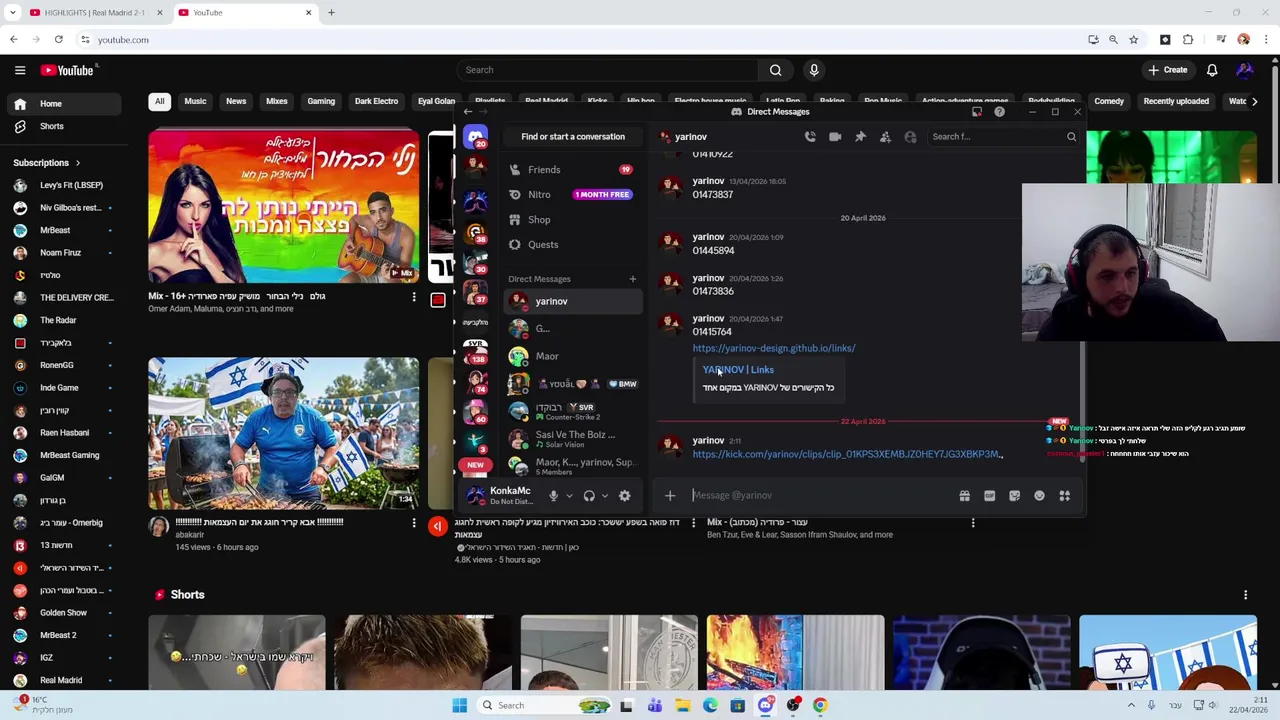Add friends to the Discord DM
Image resolution: width=1280 pixels, height=720 pixels.
[885, 137]
